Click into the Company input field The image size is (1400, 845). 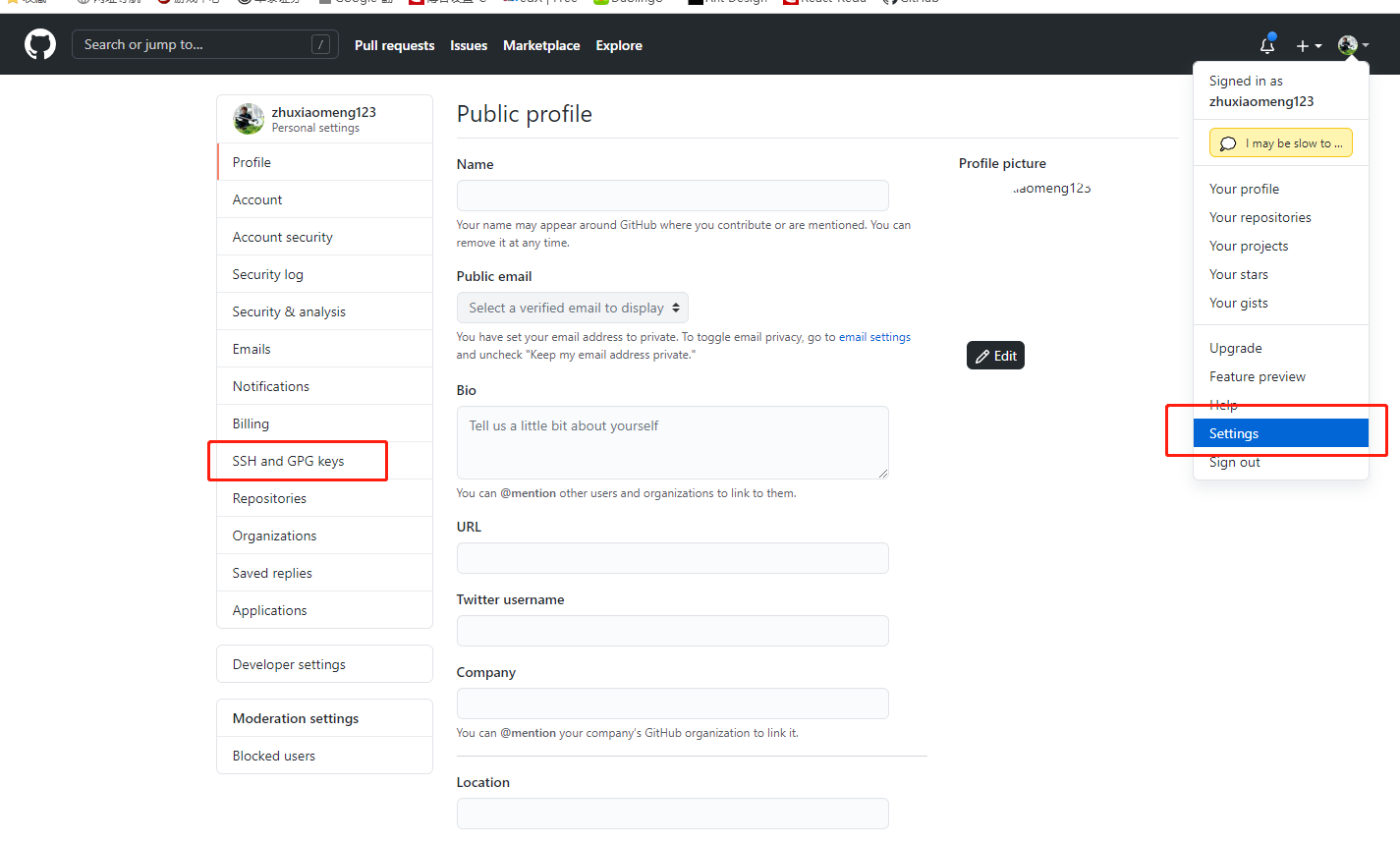pyautogui.click(x=673, y=704)
